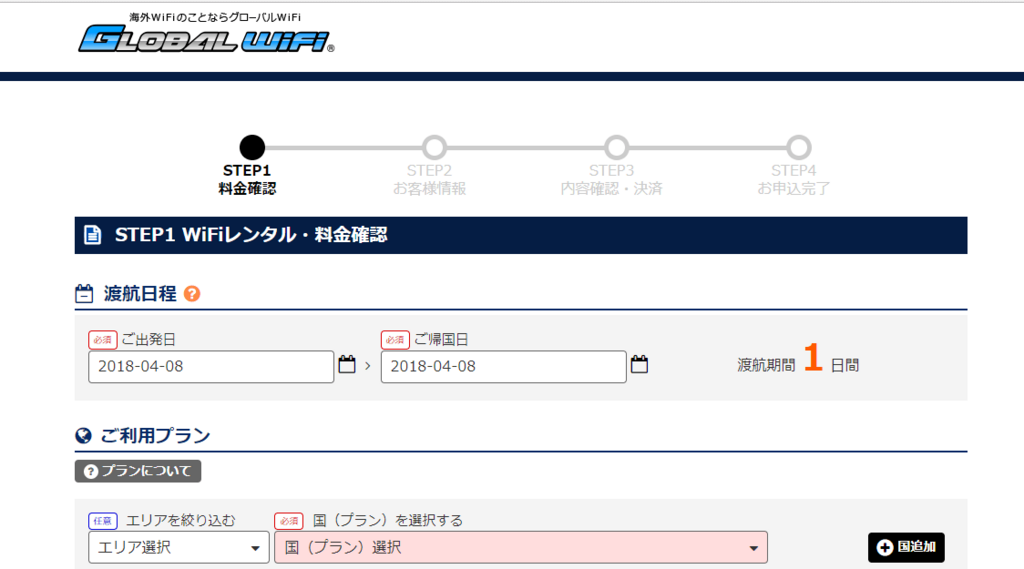Open the departure date calendar icon

(347, 364)
